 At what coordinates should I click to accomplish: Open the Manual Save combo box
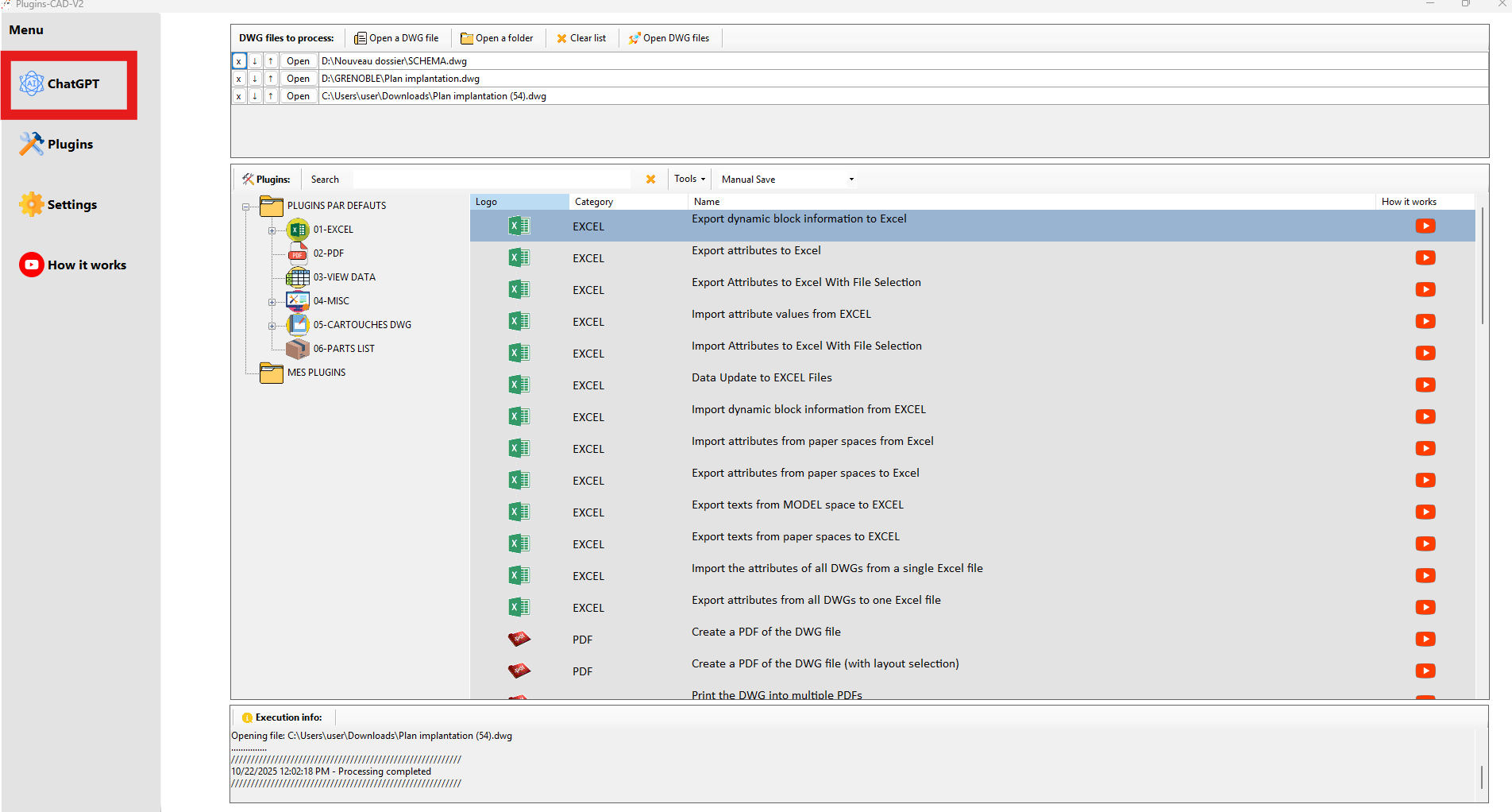click(x=786, y=180)
